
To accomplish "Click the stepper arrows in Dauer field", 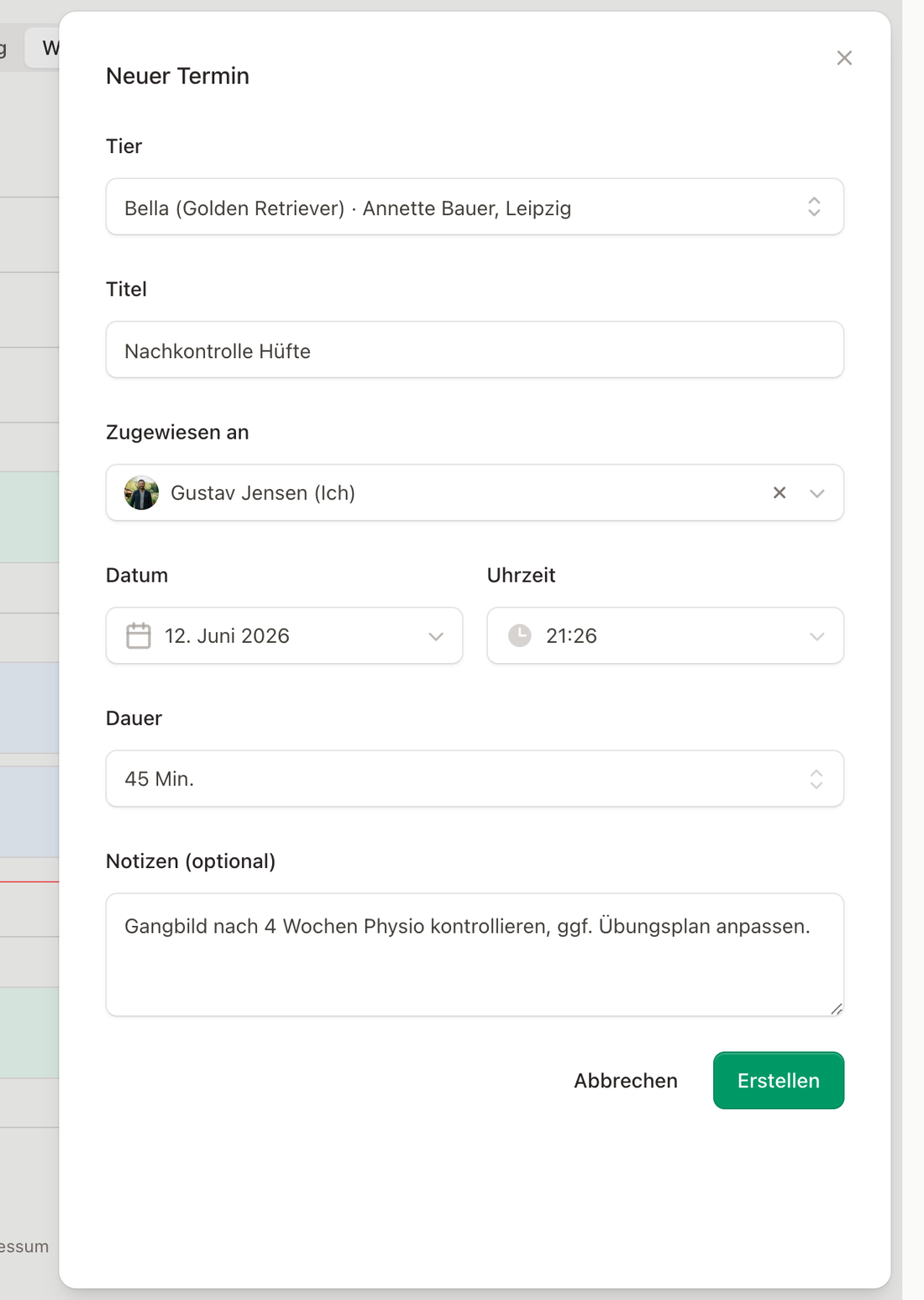I will pyautogui.click(x=816, y=779).
